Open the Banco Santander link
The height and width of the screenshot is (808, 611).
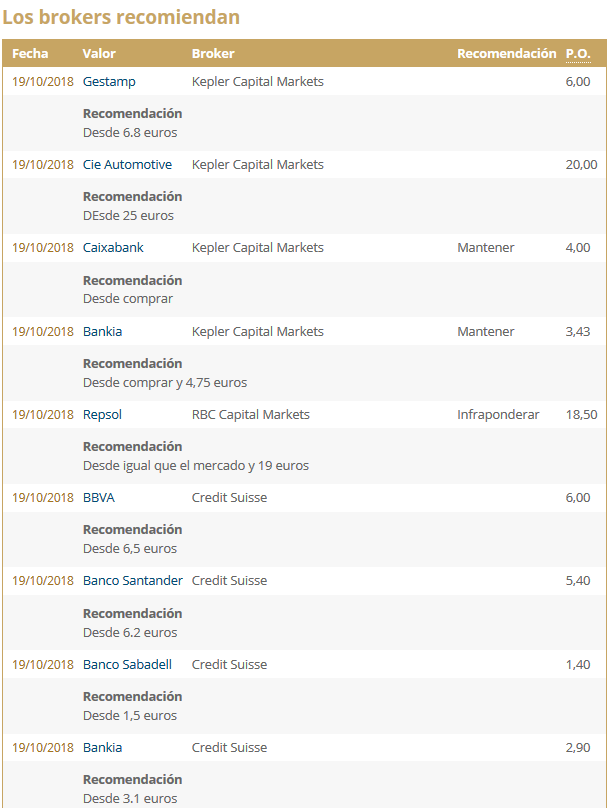tap(133, 580)
